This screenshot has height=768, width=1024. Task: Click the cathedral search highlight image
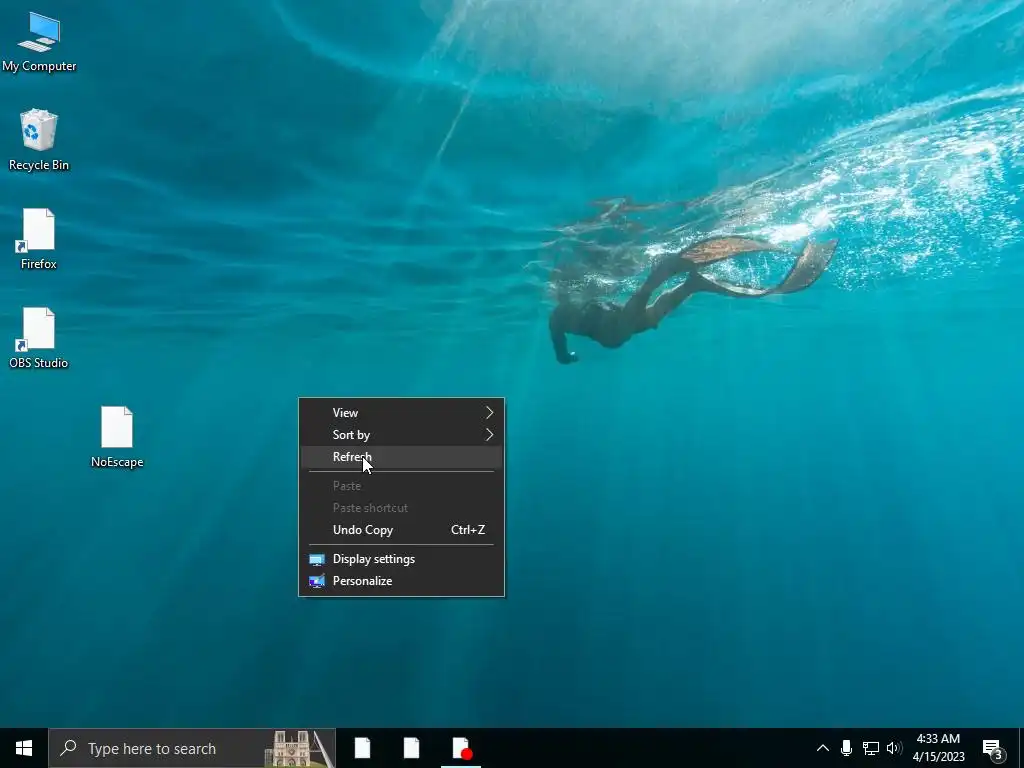pos(299,748)
